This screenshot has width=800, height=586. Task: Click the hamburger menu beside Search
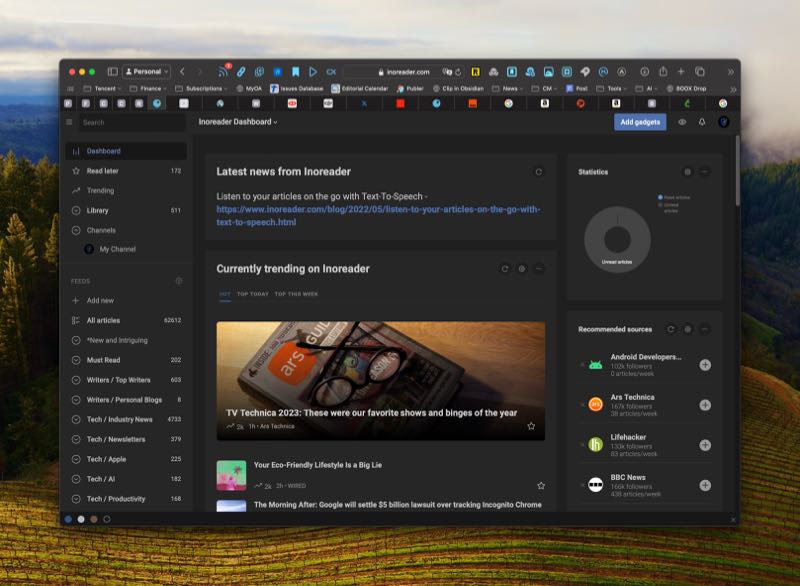(x=69, y=122)
